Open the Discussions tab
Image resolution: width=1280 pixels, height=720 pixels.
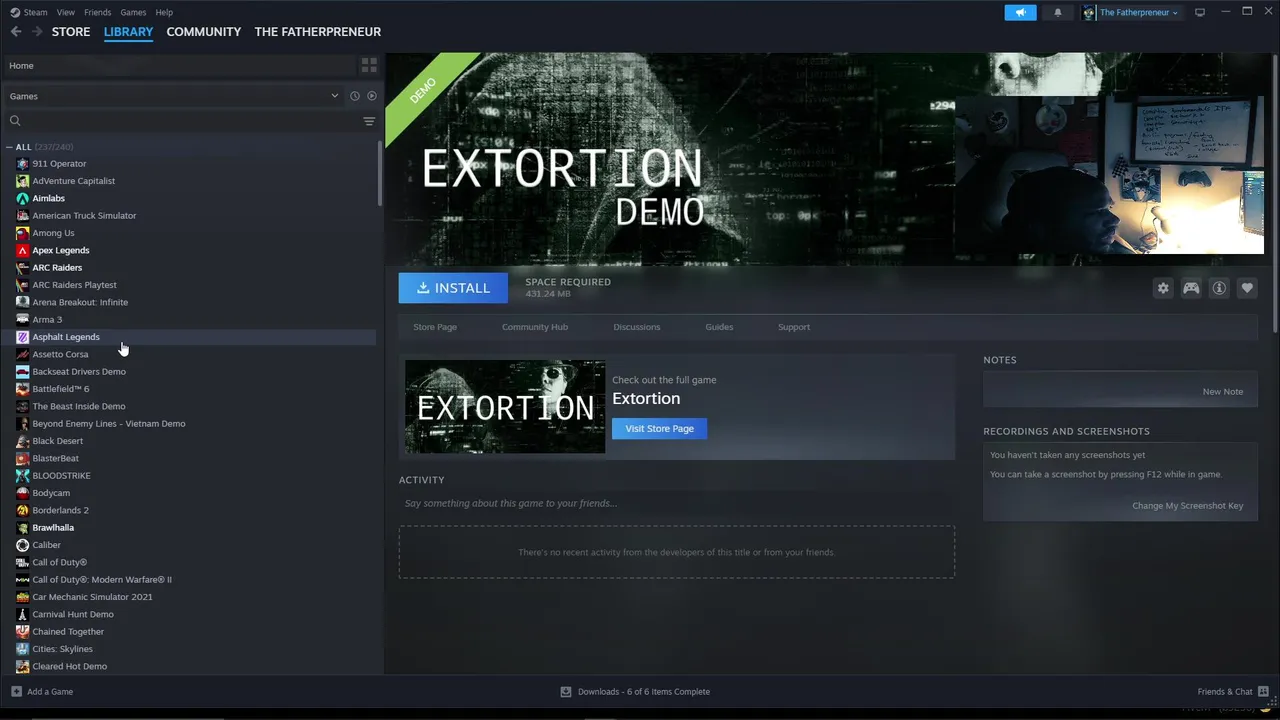coord(637,327)
